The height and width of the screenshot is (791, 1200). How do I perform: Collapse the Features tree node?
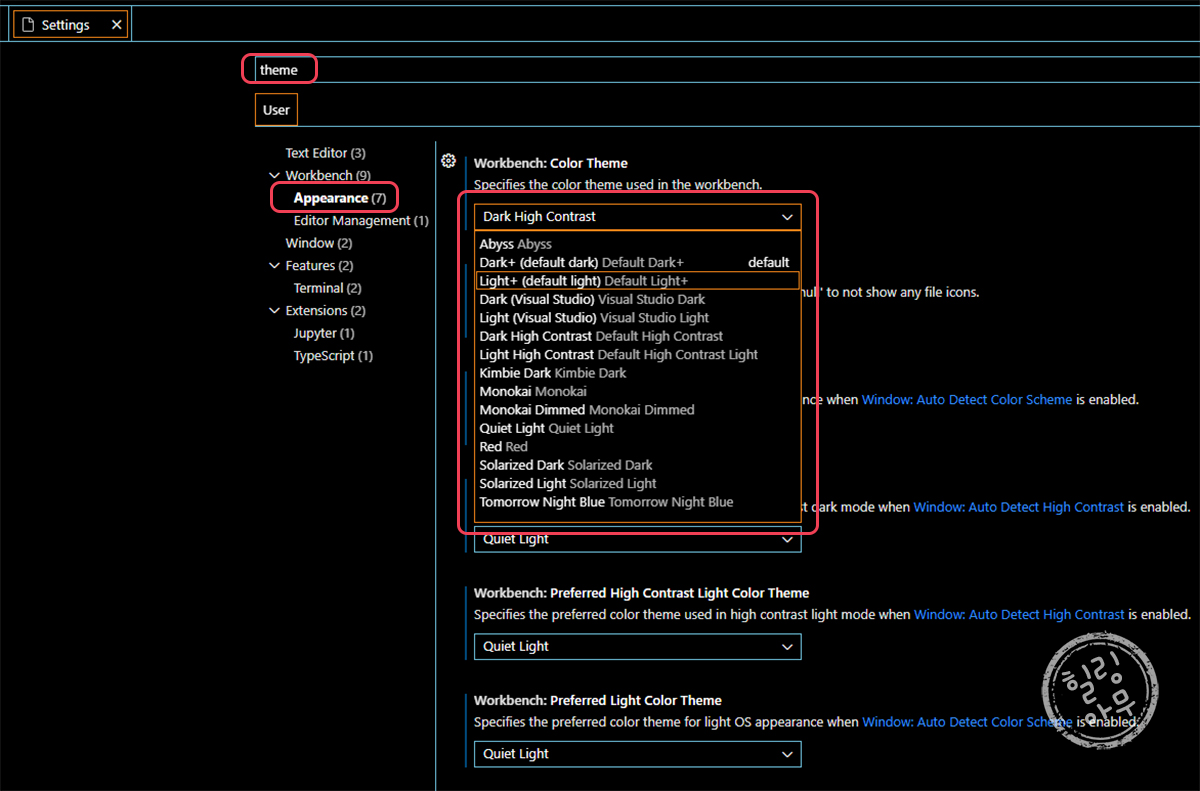click(x=275, y=266)
